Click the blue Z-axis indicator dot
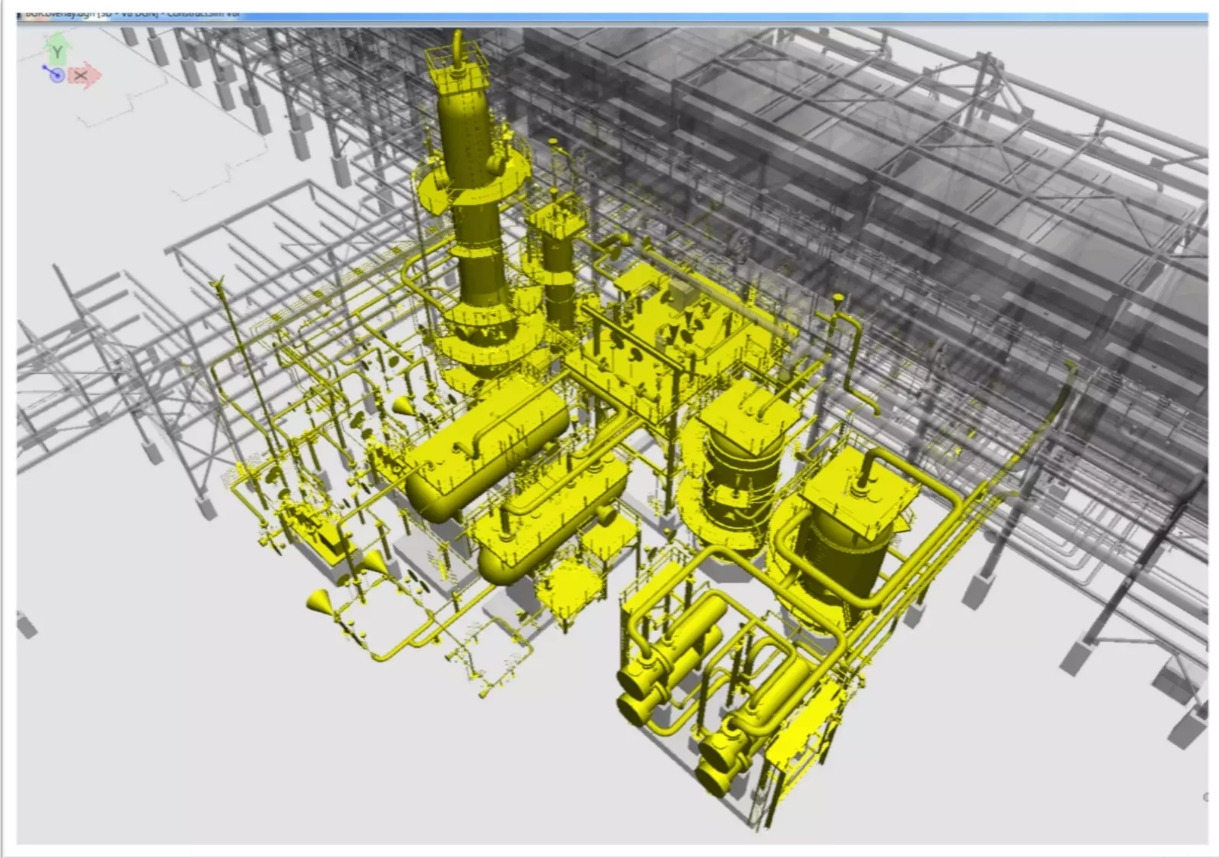Screen dimensions: 1219x858 click(x=56, y=75)
